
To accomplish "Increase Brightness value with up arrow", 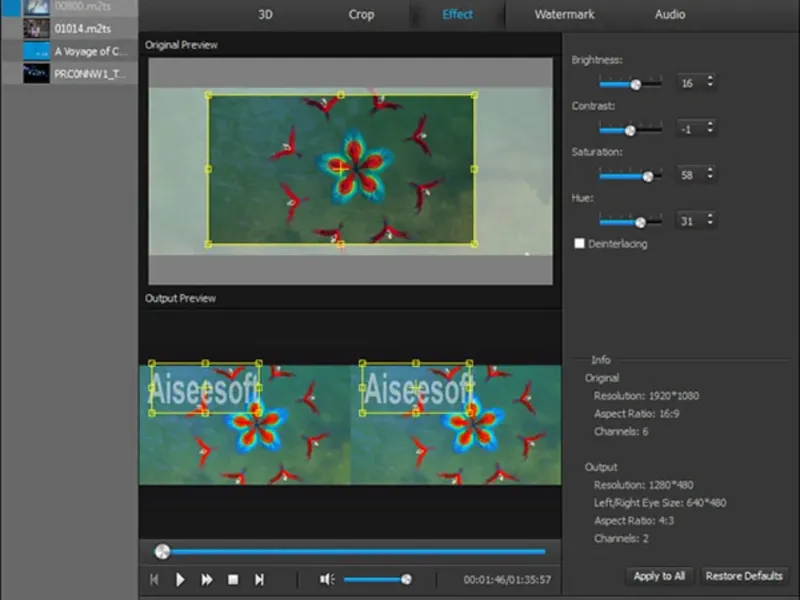I will pyautogui.click(x=710, y=79).
